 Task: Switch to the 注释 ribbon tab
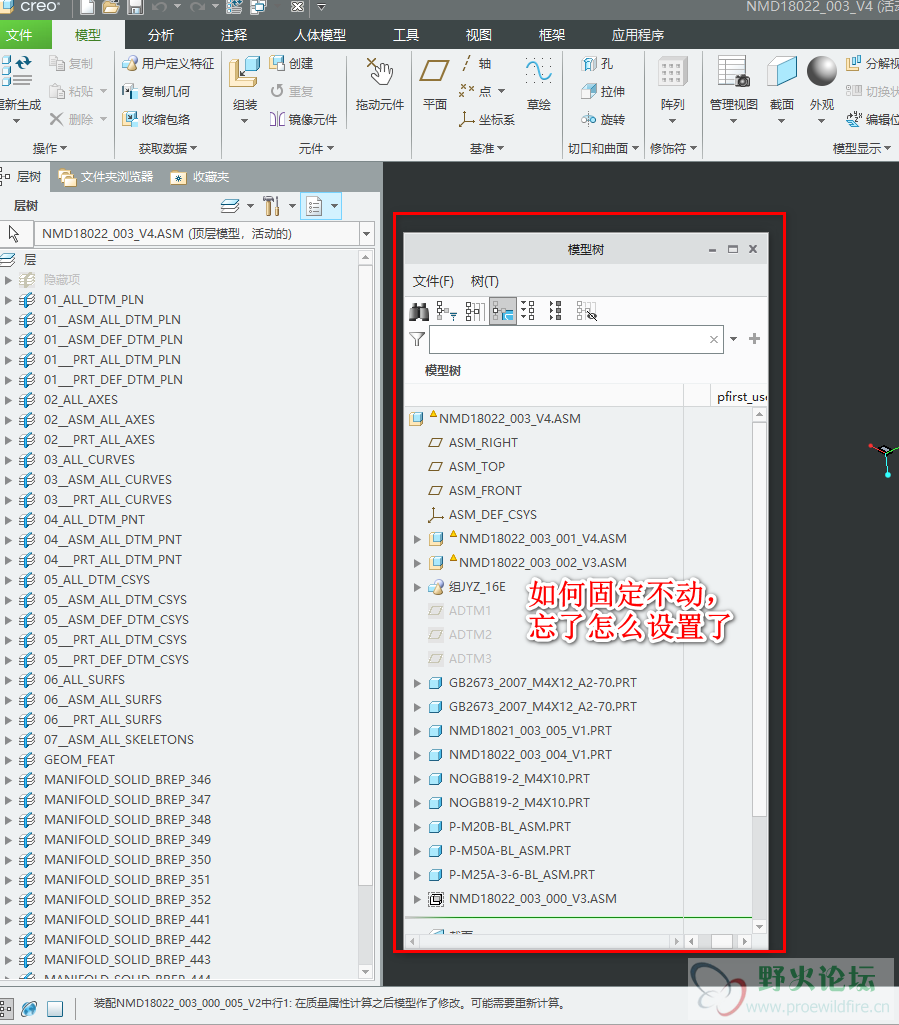233,35
